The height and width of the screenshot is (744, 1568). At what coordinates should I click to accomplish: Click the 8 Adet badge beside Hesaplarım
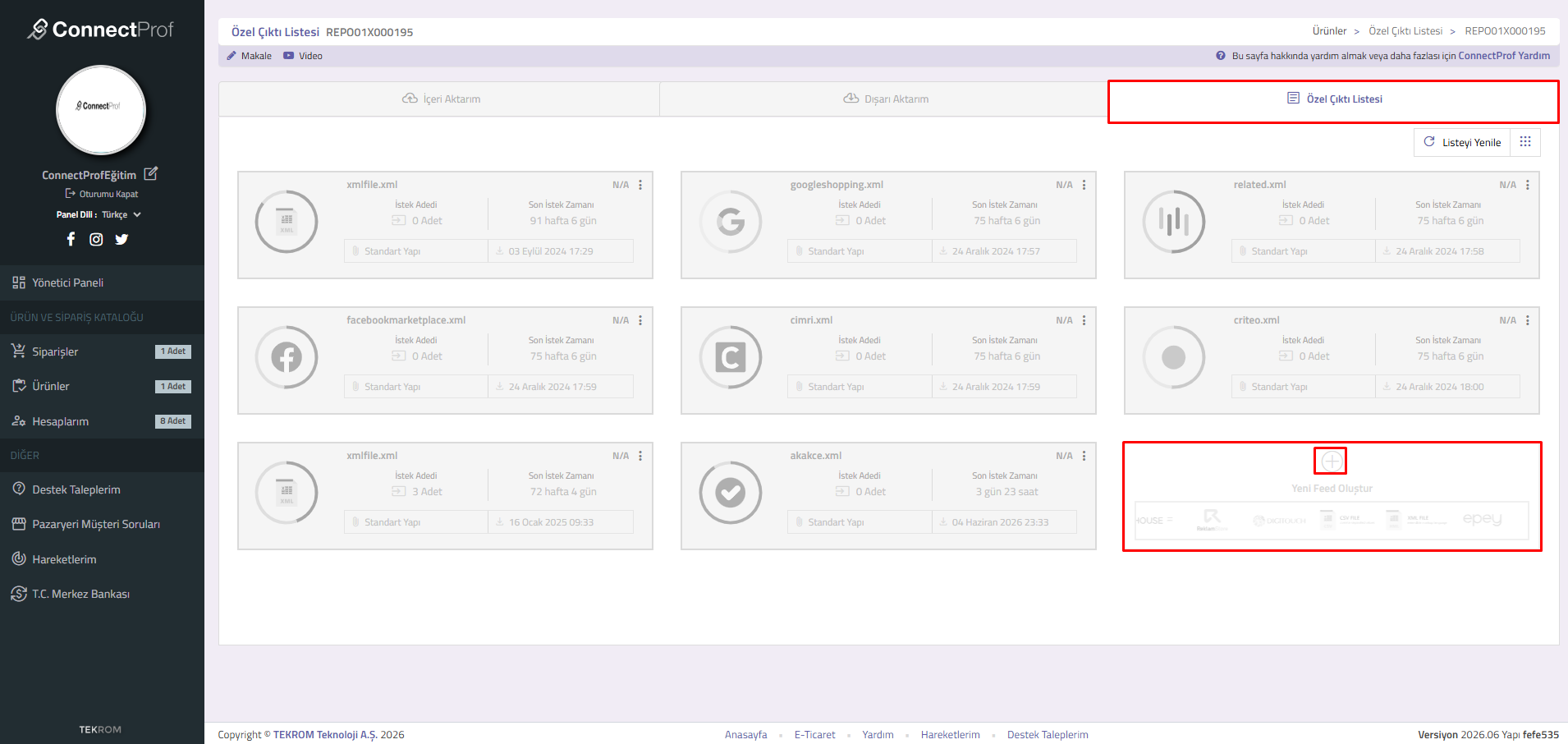tap(173, 421)
